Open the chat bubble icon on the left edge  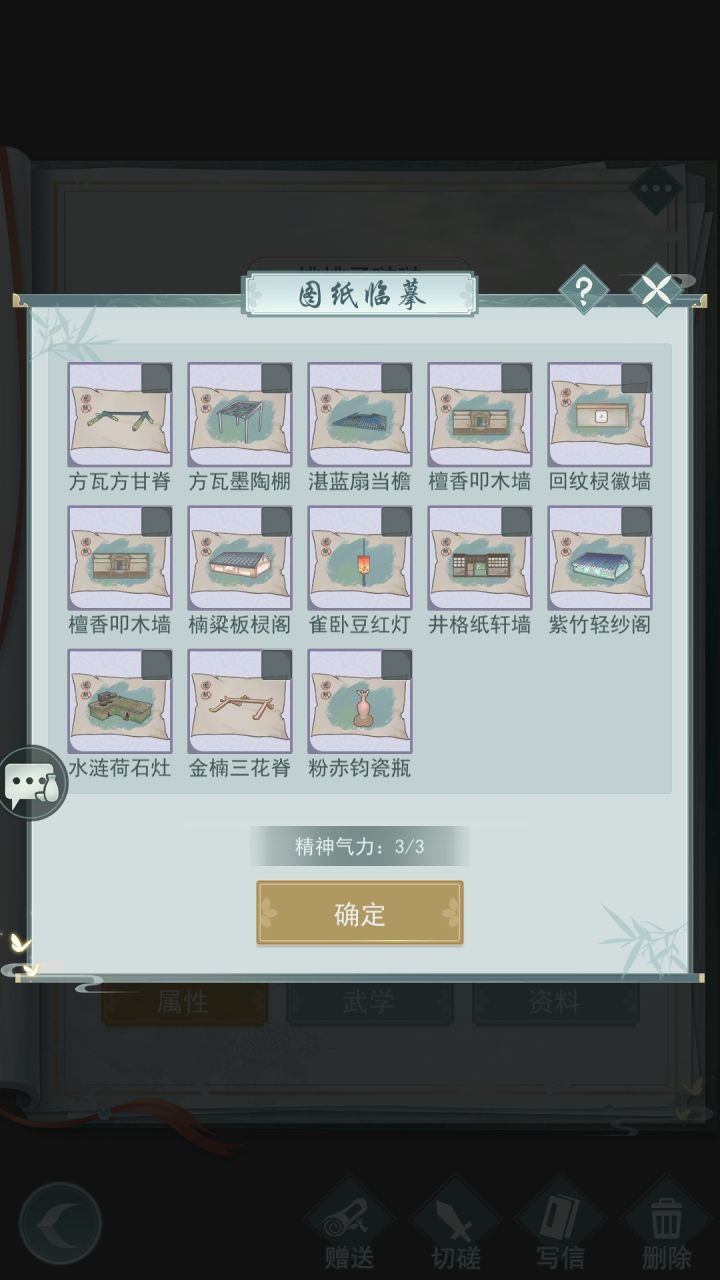[x=32, y=783]
